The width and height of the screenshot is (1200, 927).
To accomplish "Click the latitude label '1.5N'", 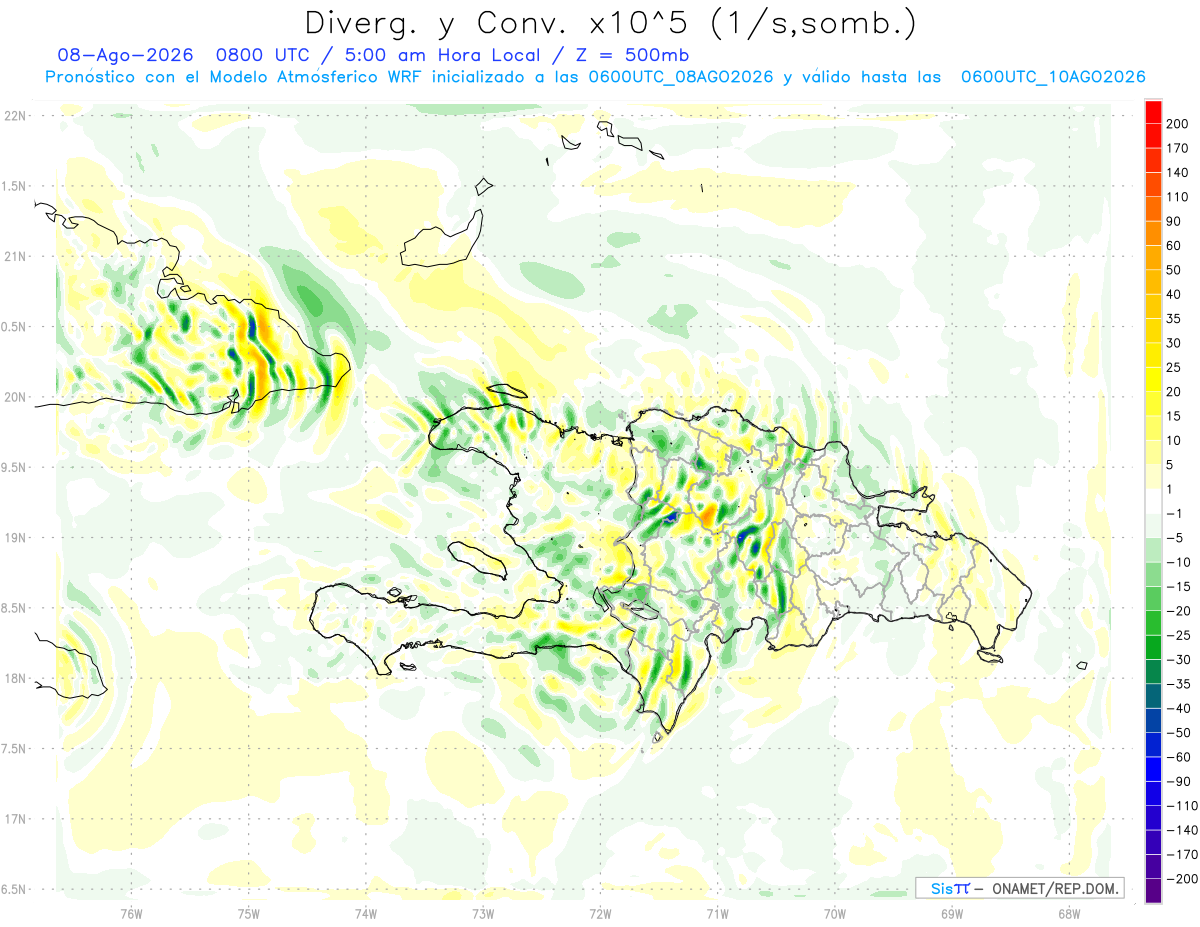I will point(14,186).
